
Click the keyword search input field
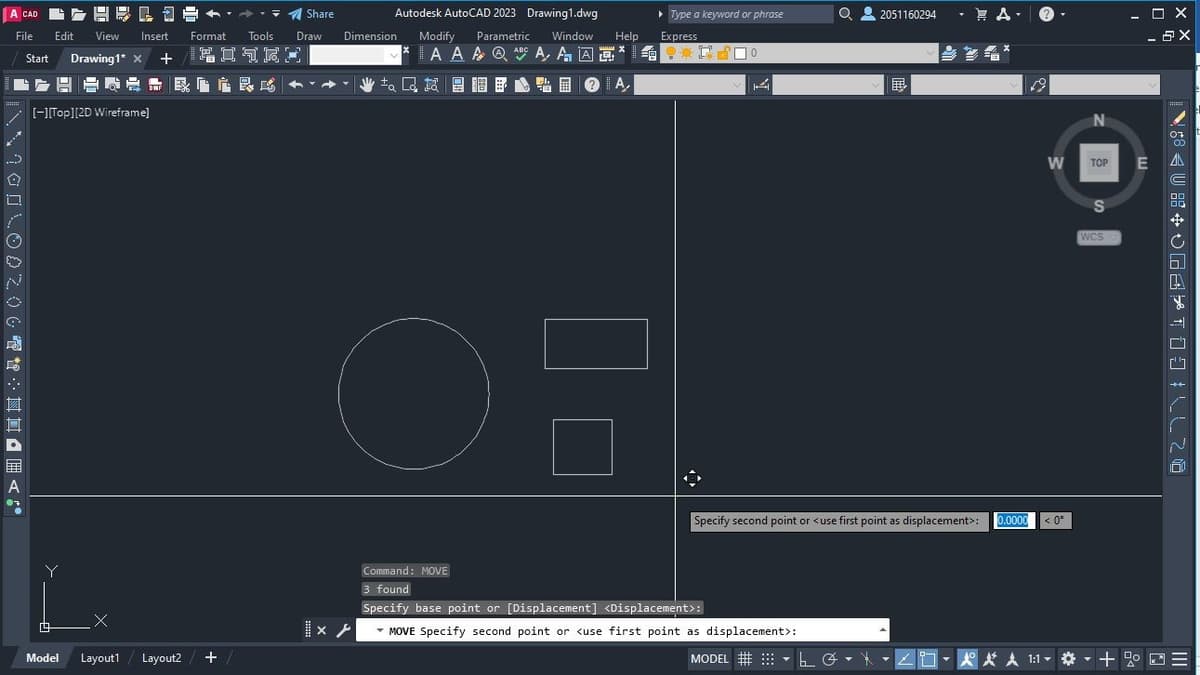(750, 14)
